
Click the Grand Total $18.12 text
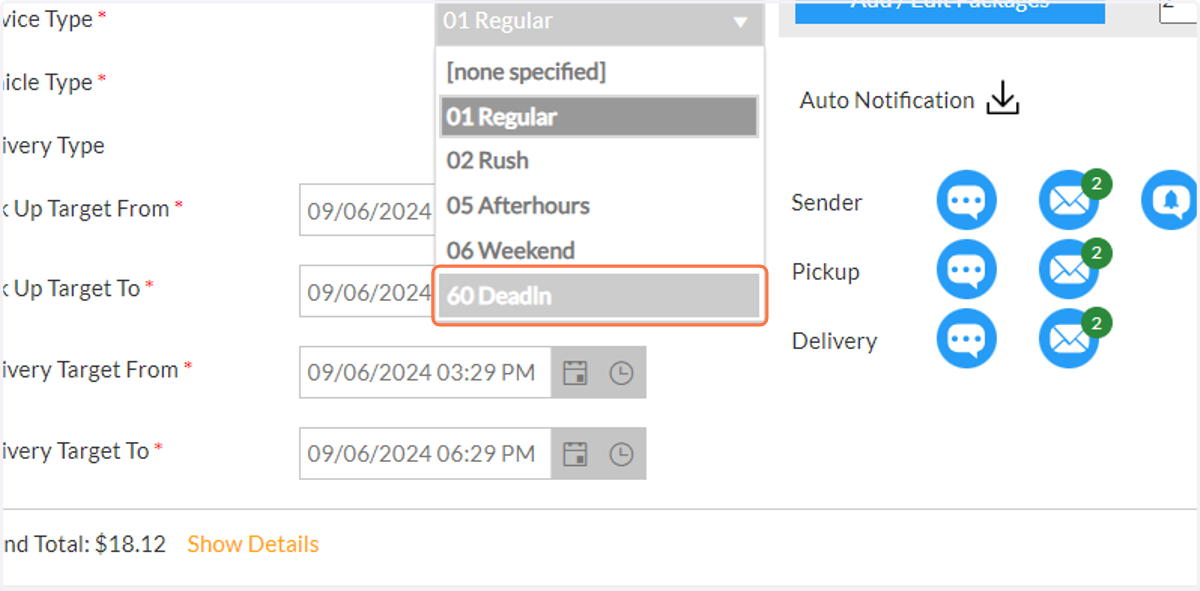pos(83,544)
